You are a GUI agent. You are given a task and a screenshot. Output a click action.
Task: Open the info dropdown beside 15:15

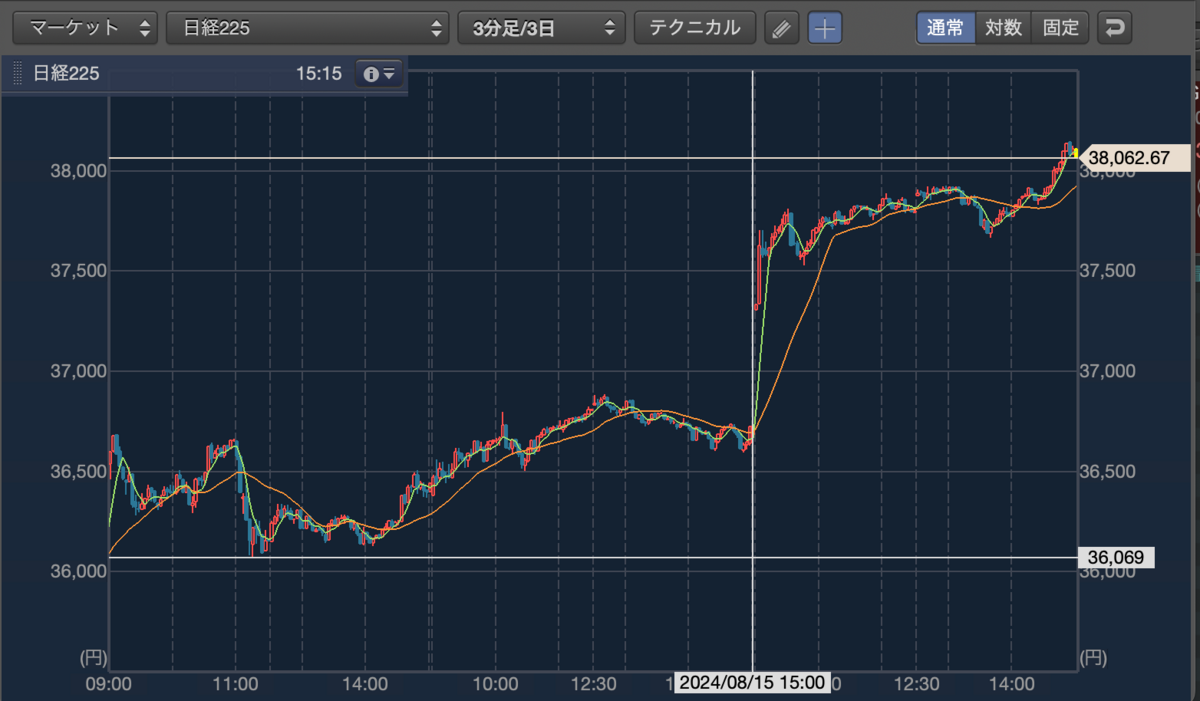click(x=380, y=74)
